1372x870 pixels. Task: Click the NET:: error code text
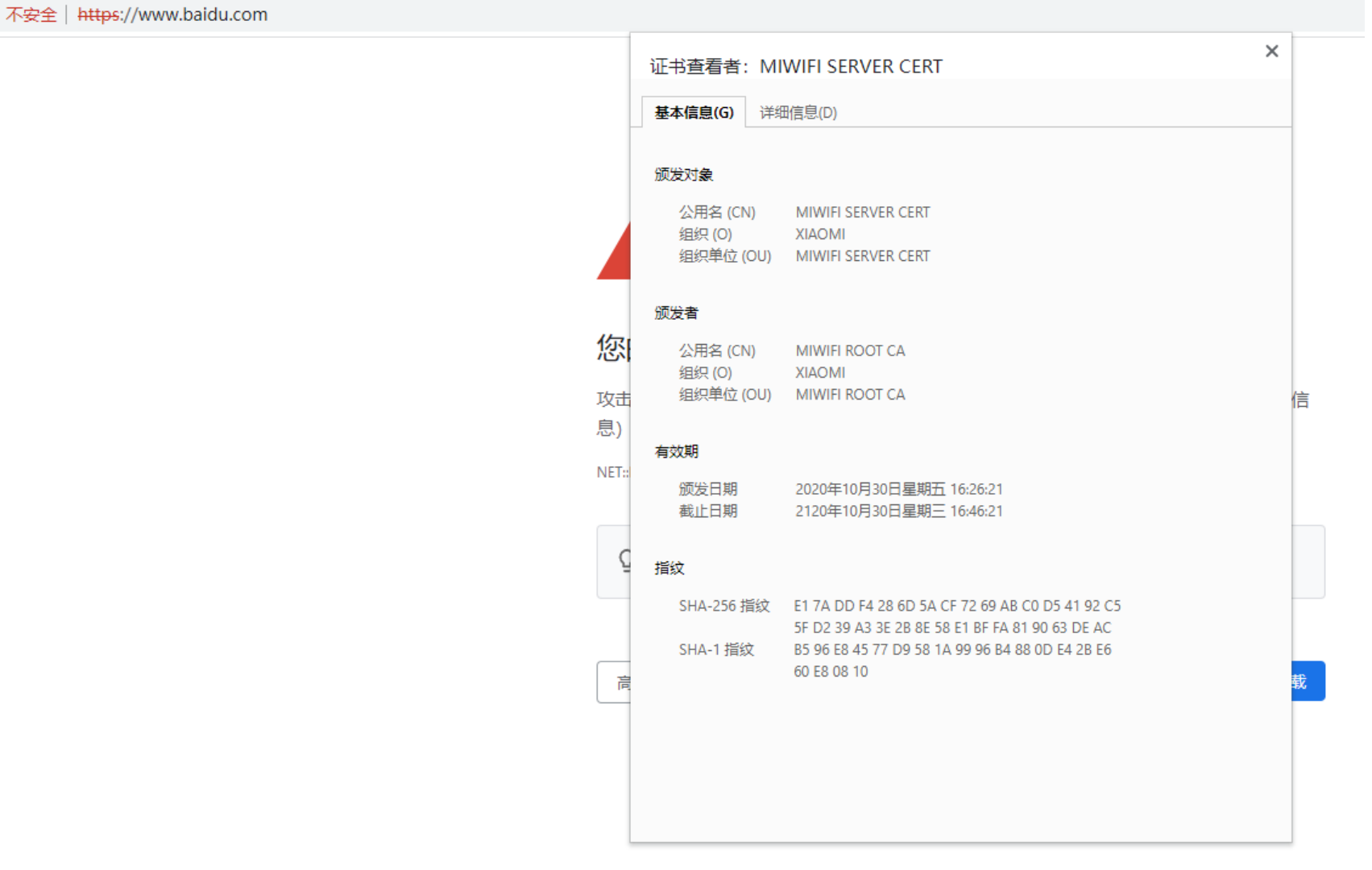click(x=611, y=472)
